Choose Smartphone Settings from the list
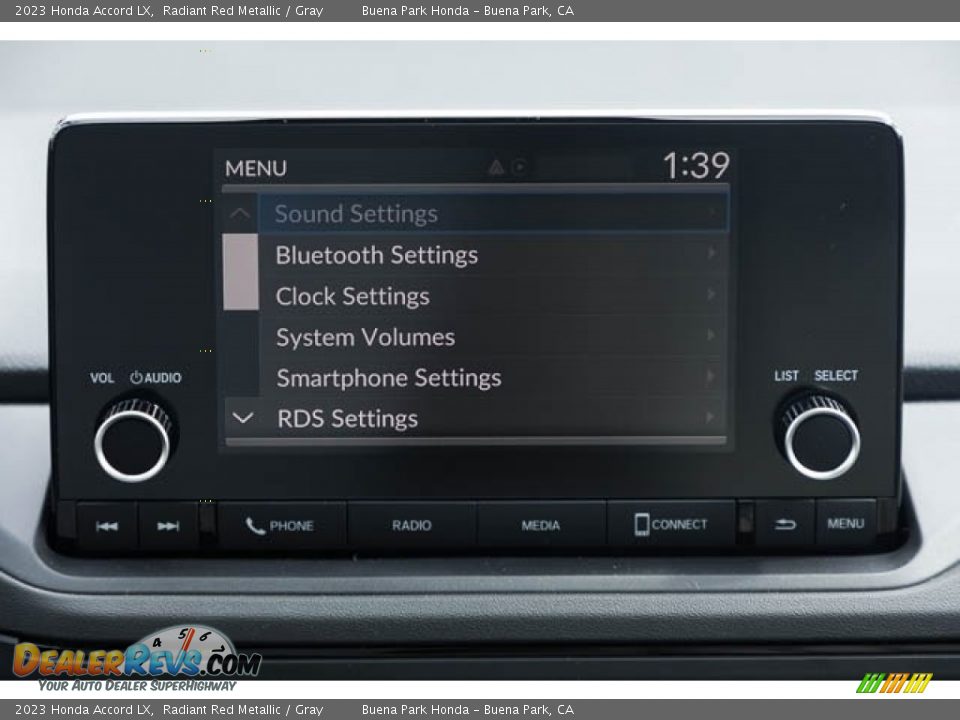The width and height of the screenshot is (960, 720). [493, 378]
